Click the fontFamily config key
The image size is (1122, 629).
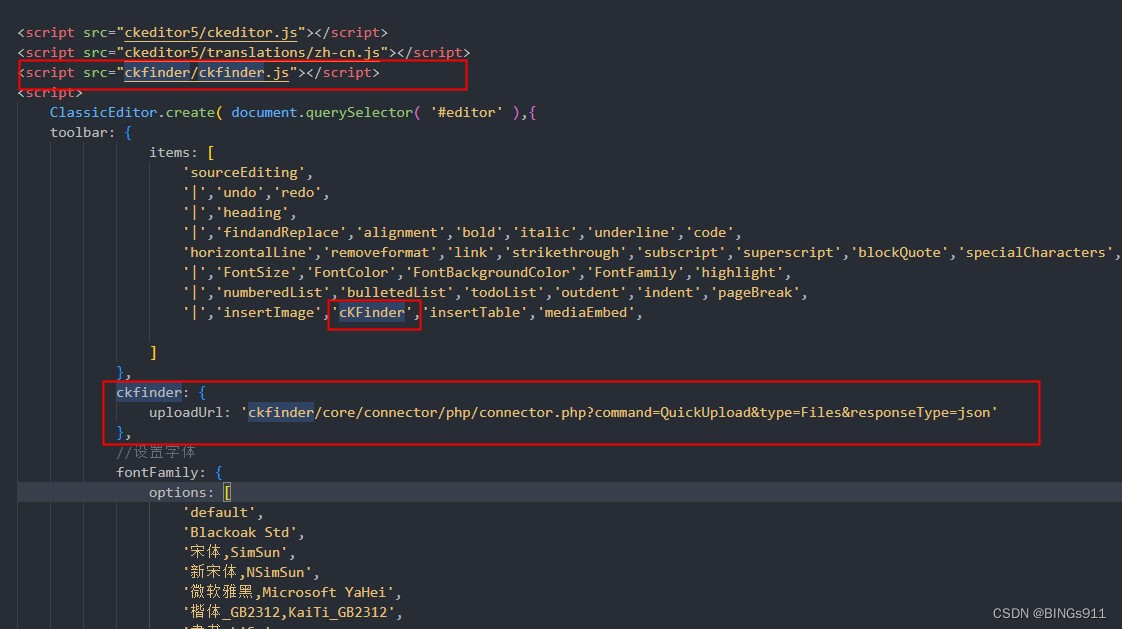(157, 472)
